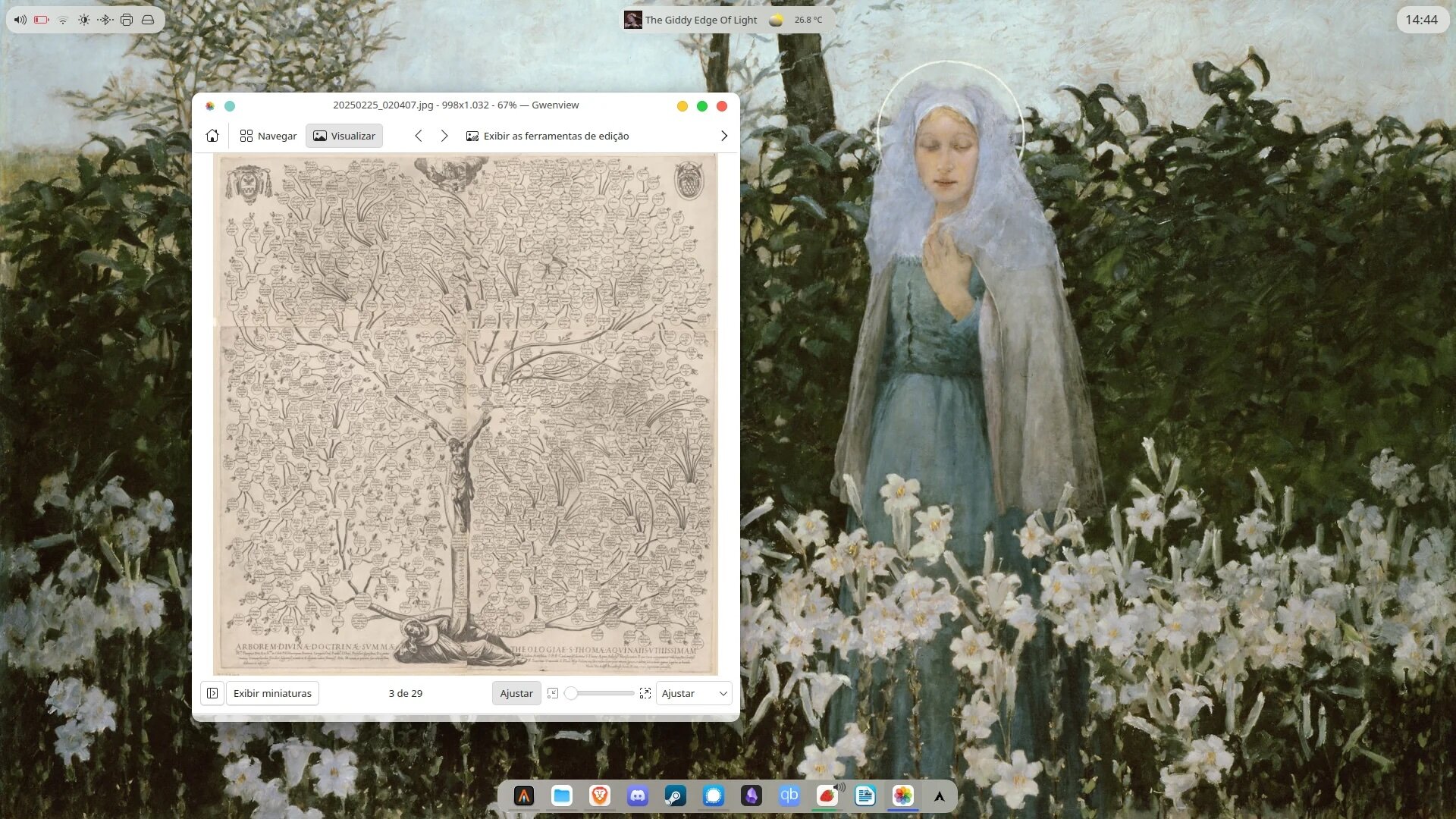Toggle the Ajustar fit button
This screenshot has width=1456, height=819.
[516, 693]
